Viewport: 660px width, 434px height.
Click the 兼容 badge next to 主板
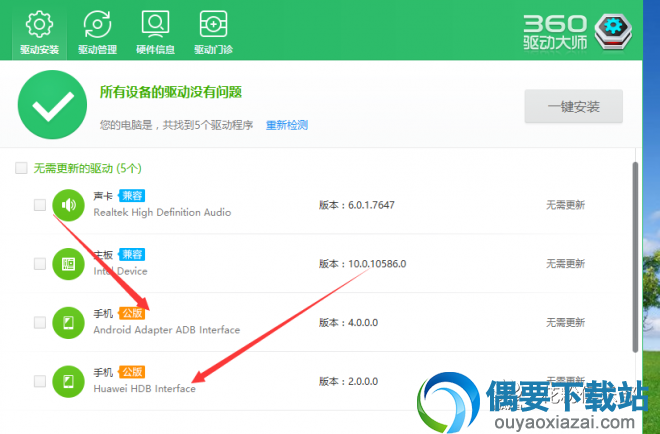(x=132, y=254)
